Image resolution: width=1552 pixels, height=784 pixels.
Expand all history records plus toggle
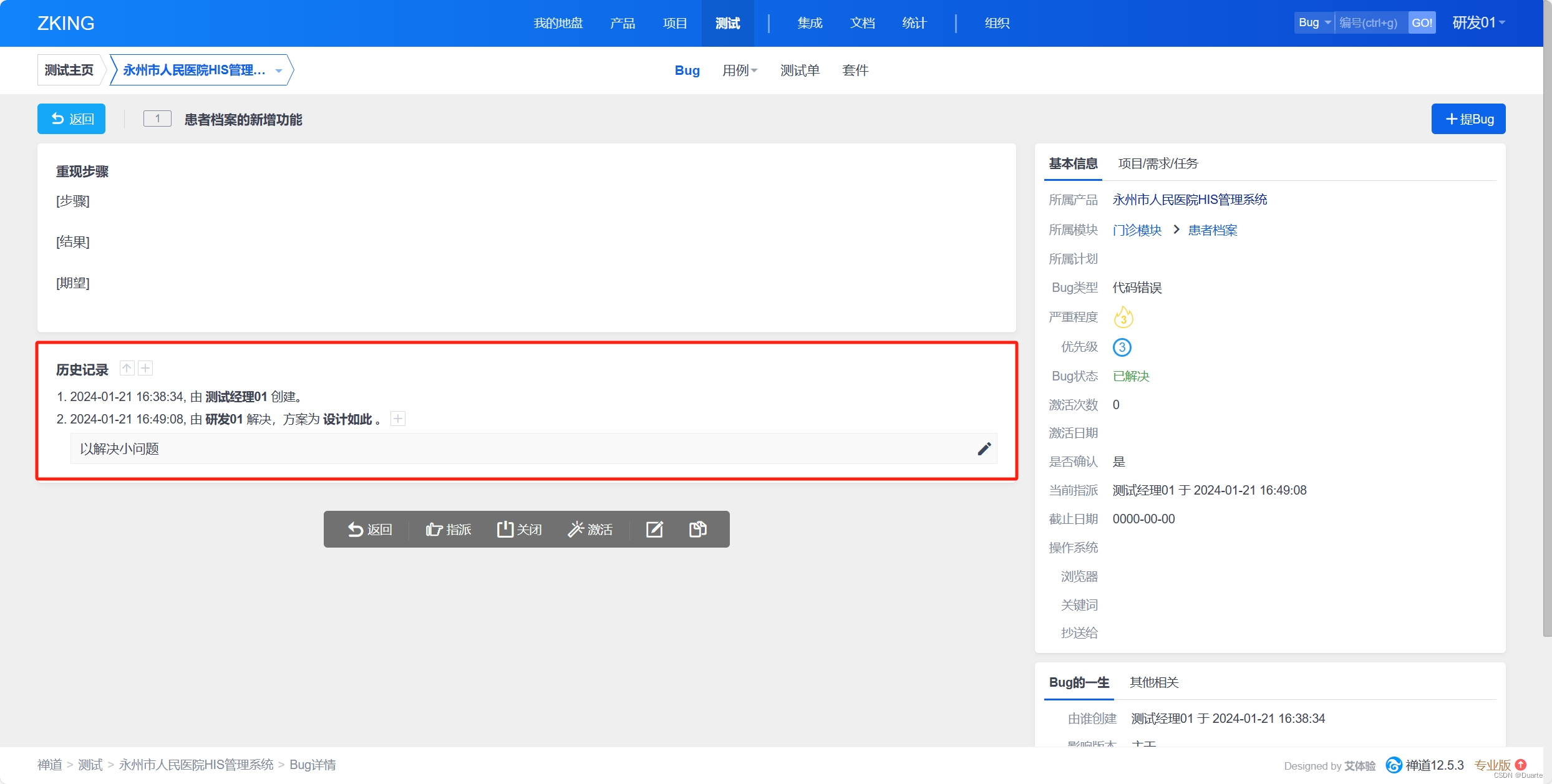click(145, 369)
